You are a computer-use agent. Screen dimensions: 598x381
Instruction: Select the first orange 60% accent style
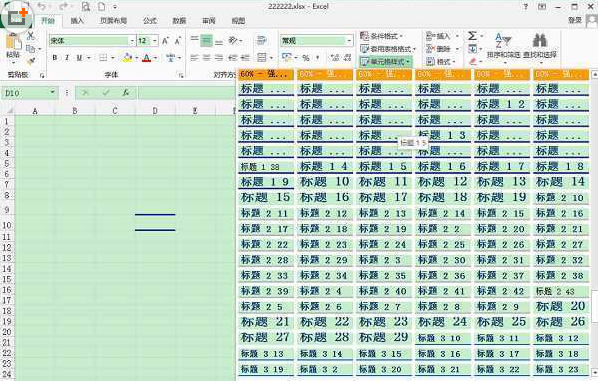tap(266, 74)
